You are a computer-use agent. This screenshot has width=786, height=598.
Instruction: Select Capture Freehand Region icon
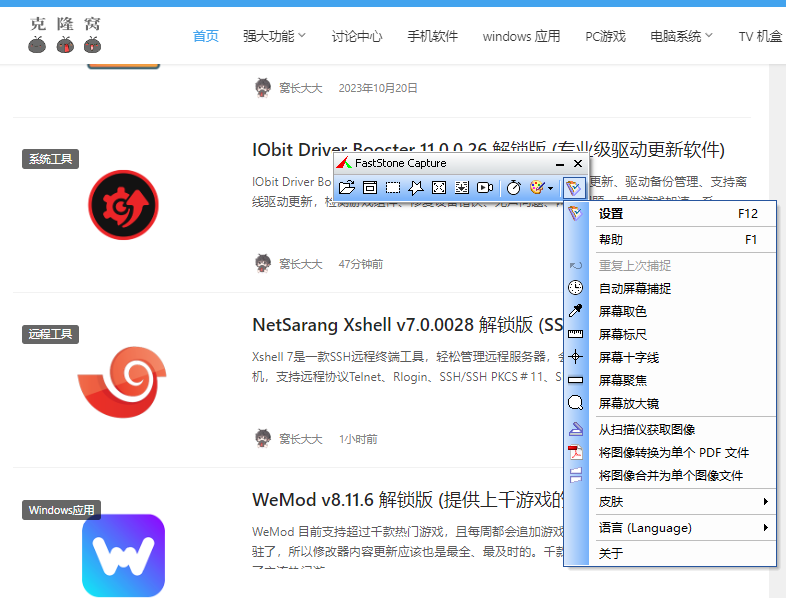coord(416,187)
